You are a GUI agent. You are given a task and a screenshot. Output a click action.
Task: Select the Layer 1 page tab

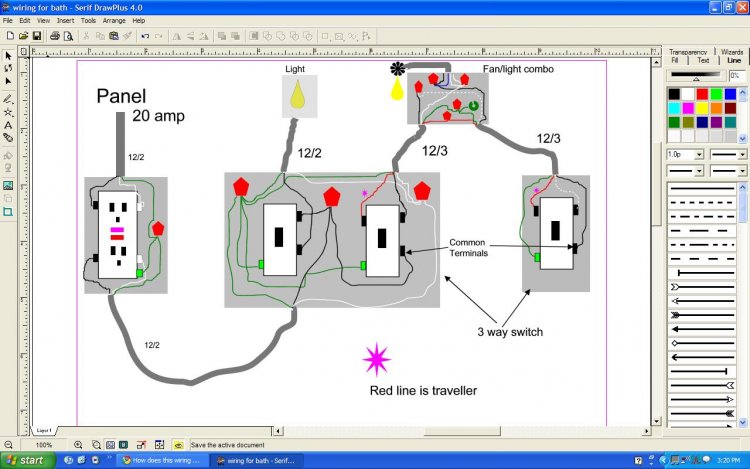45,429
